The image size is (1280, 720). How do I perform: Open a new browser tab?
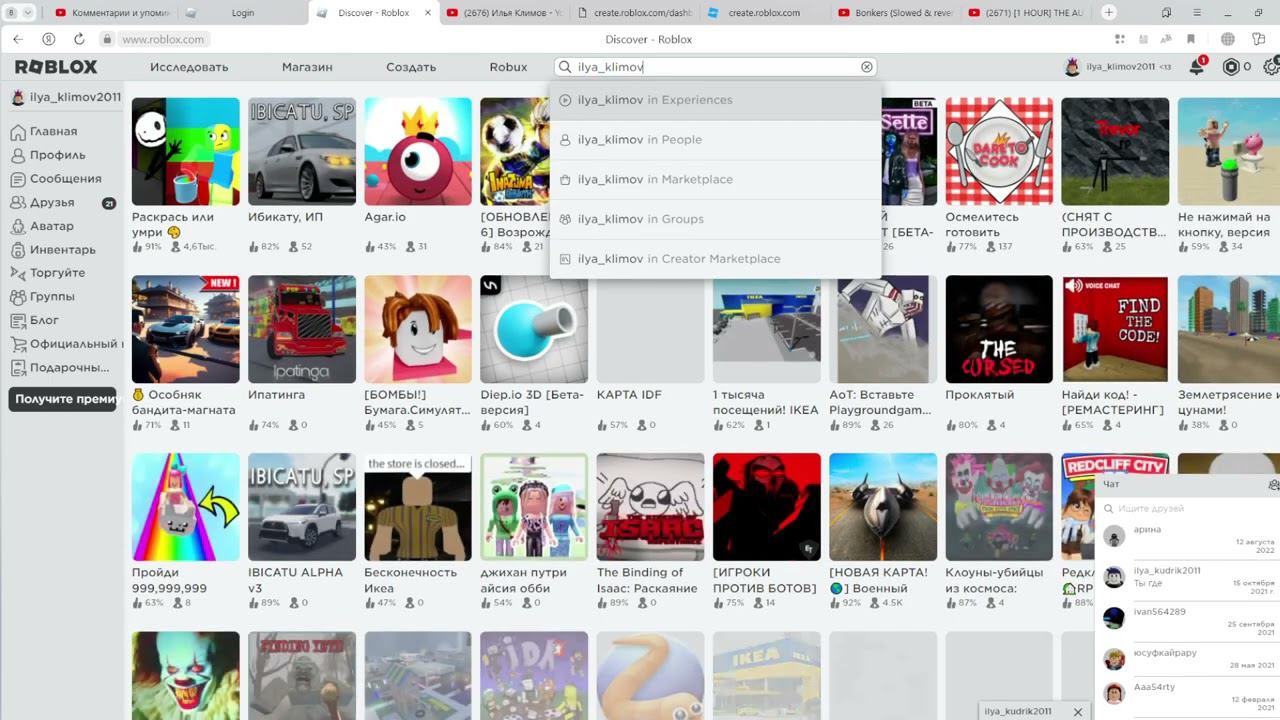1109,12
